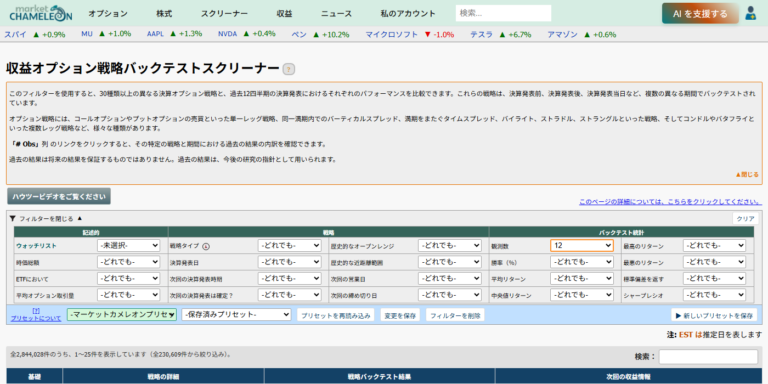Image resolution: width=768 pixels, height=384 pixels.
Task: Open the シャープレシオ dropdown
Action: click(715, 295)
